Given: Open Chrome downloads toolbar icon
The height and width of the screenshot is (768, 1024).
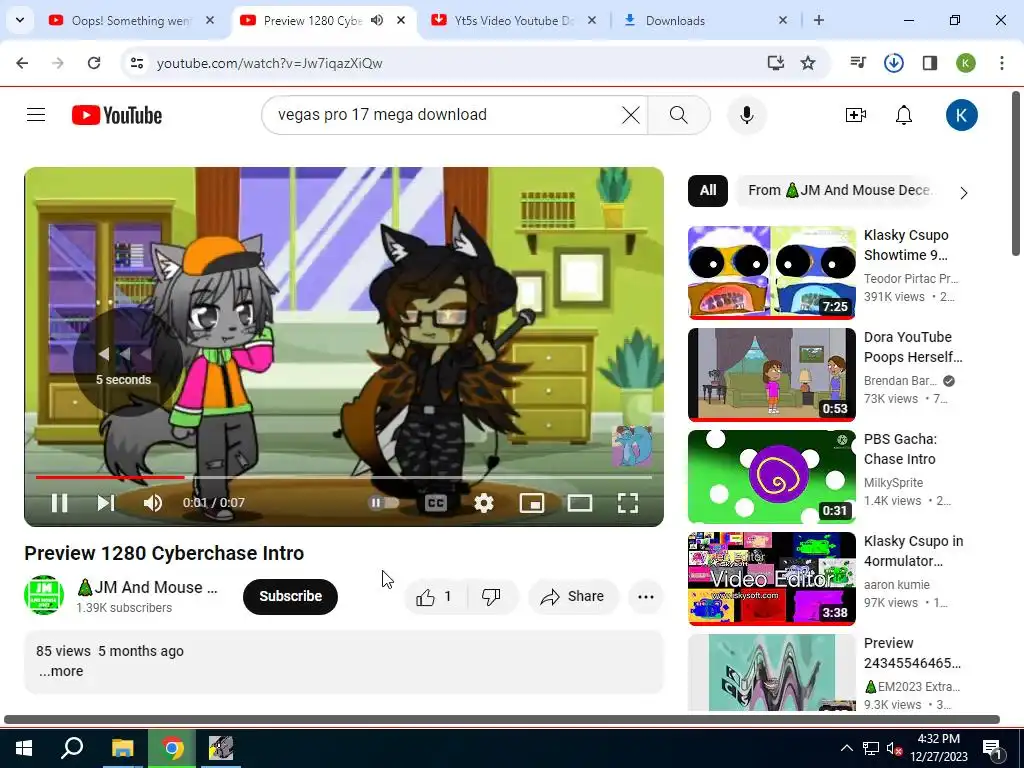Looking at the screenshot, I should coord(893,63).
